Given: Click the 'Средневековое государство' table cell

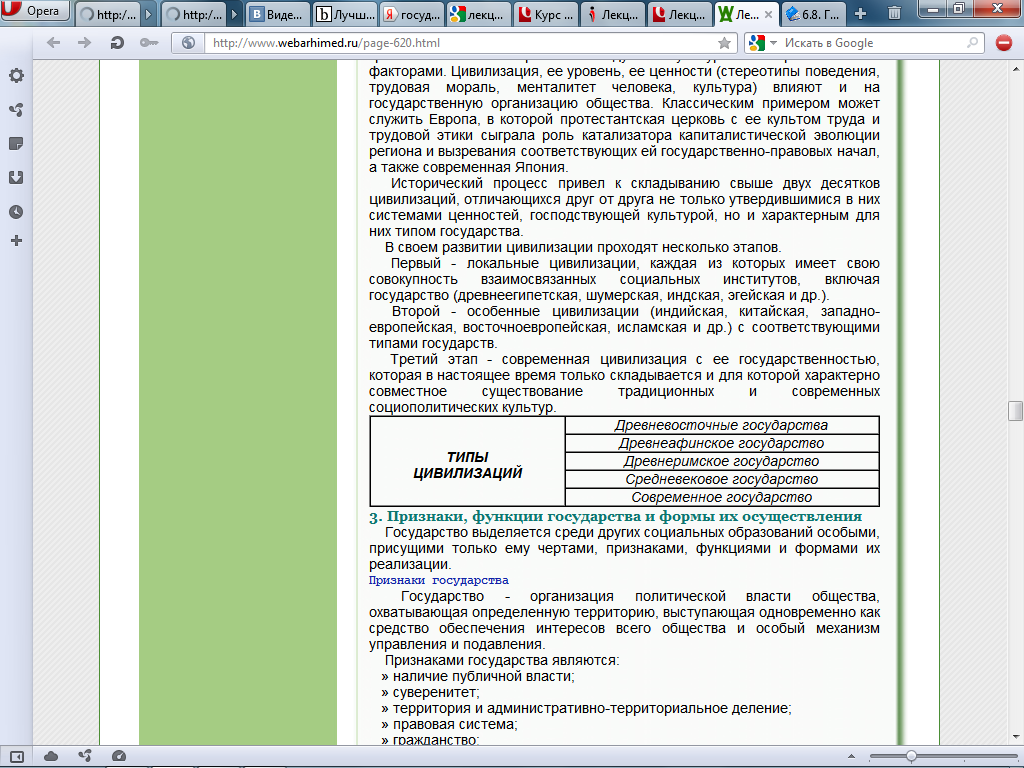Looking at the screenshot, I should click(722, 479).
